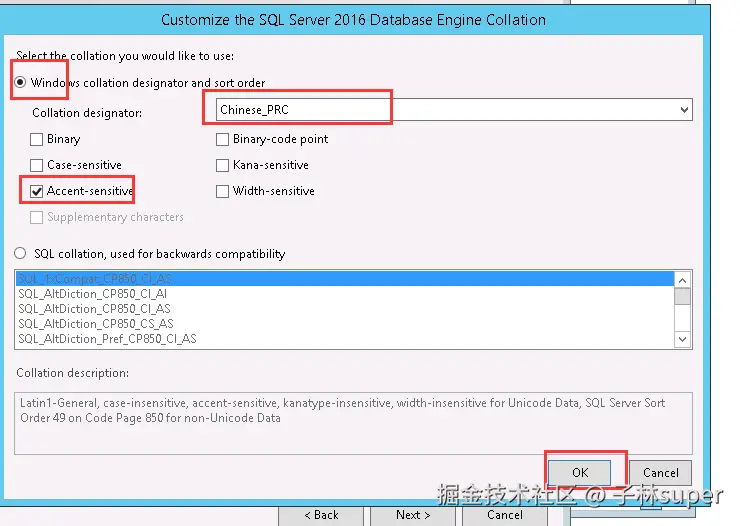Screen dimensions: 740x526
Task: Enable the Kana-sensitive checkbox
Action: tap(222, 166)
